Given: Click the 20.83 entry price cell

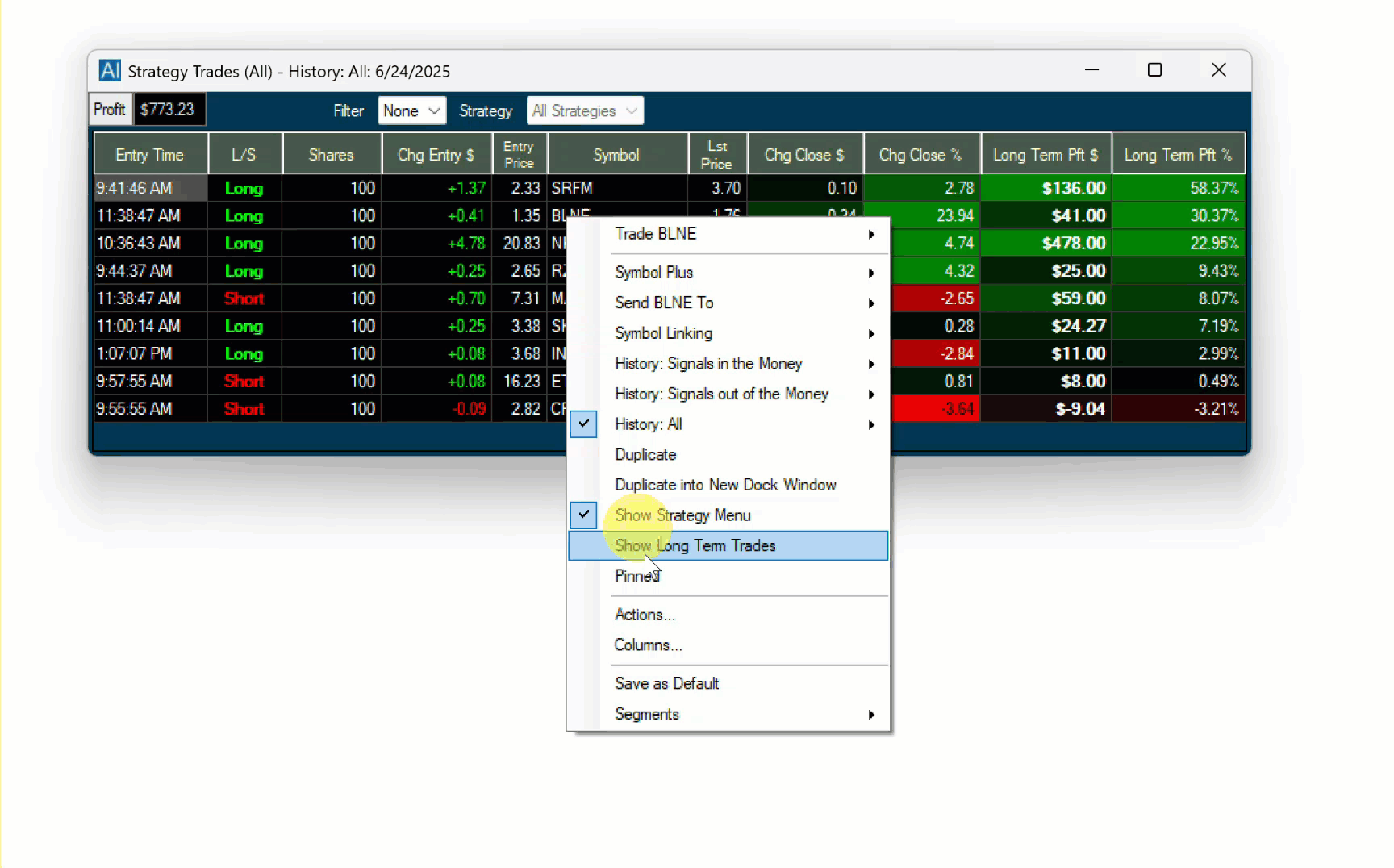Looking at the screenshot, I should click(x=520, y=243).
